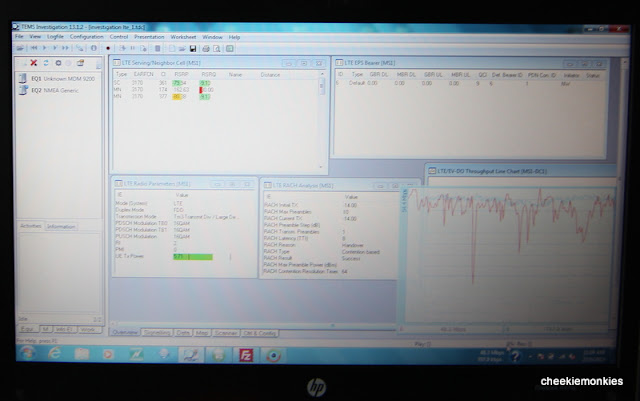Open the Logfile menu
This screenshot has height=401, width=640.
coord(55,37)
